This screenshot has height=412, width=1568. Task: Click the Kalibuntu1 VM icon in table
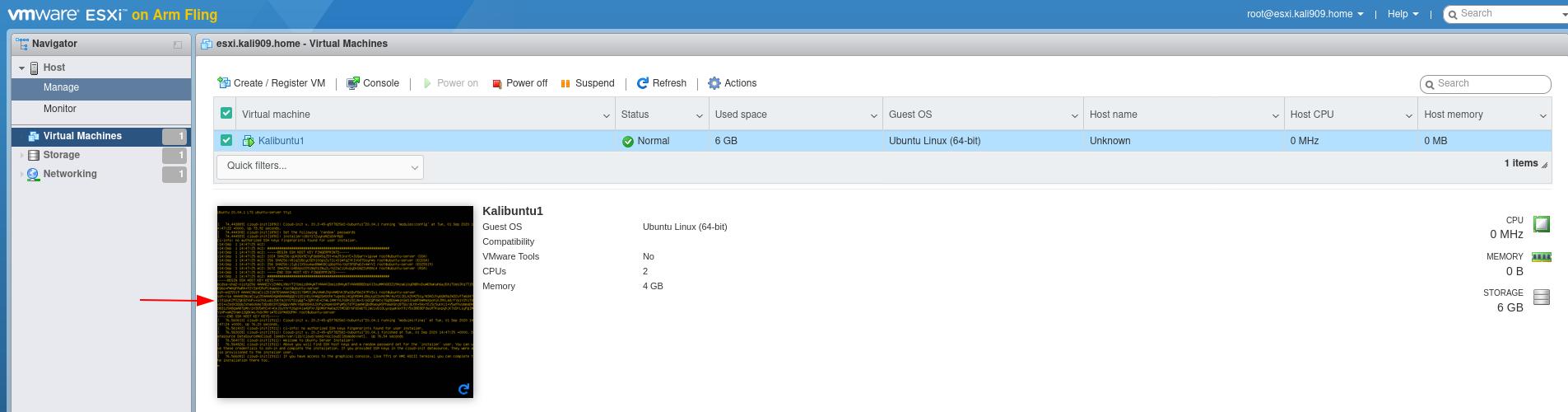coord(248,141)
